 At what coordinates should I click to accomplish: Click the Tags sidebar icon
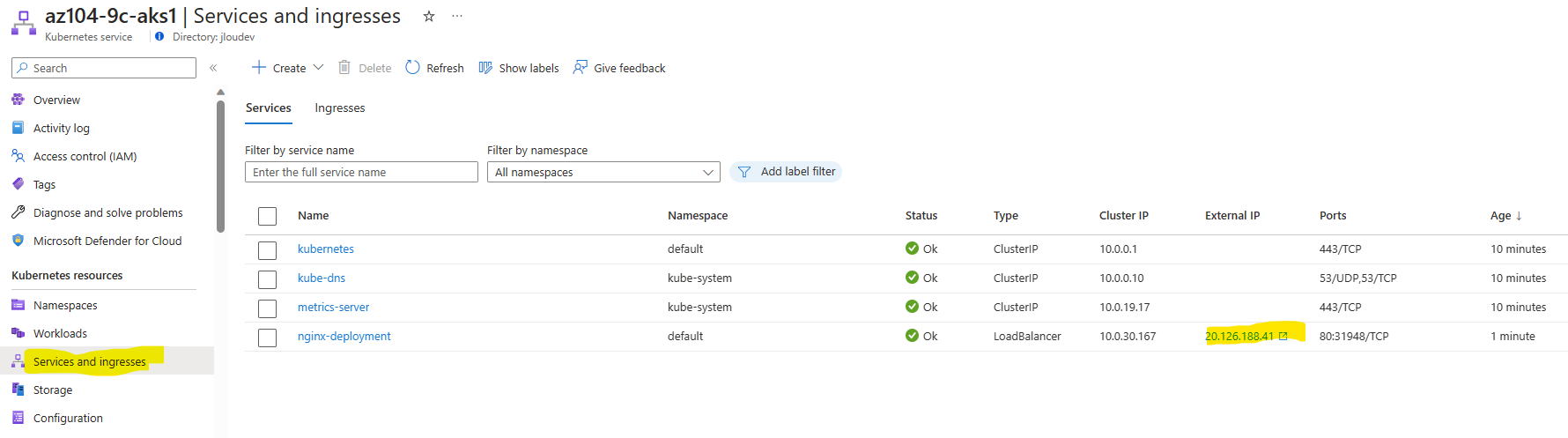coord(18,184)
